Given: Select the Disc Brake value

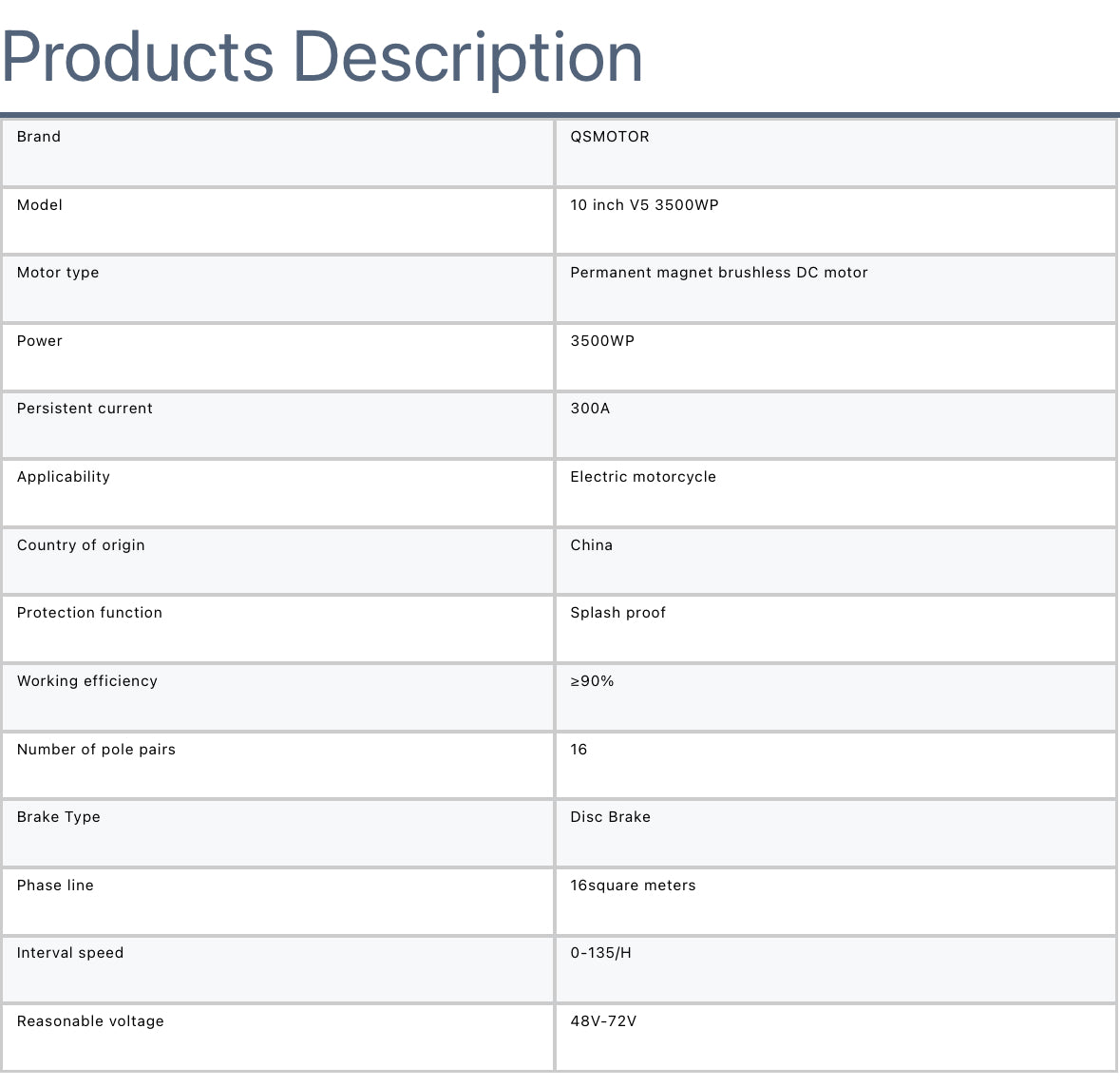Looking at the screenshot, I should [610, 817].
